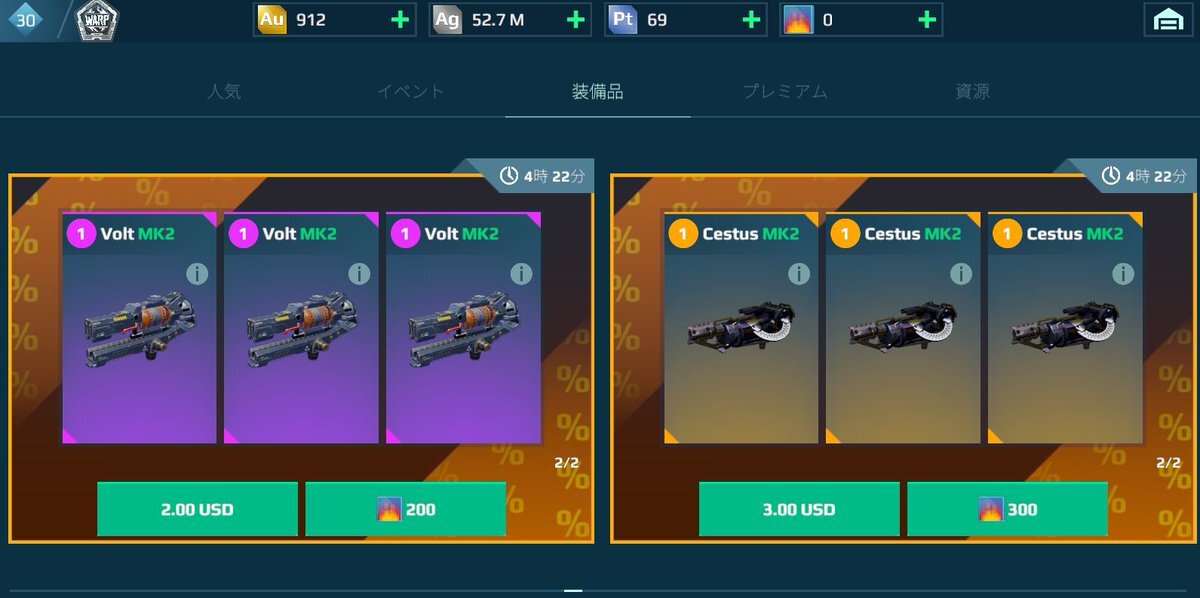Image resolution: width=1200 pixels, height=598 pixels.
Task: Add more fire token currency
Action: [x=927, y=20]
